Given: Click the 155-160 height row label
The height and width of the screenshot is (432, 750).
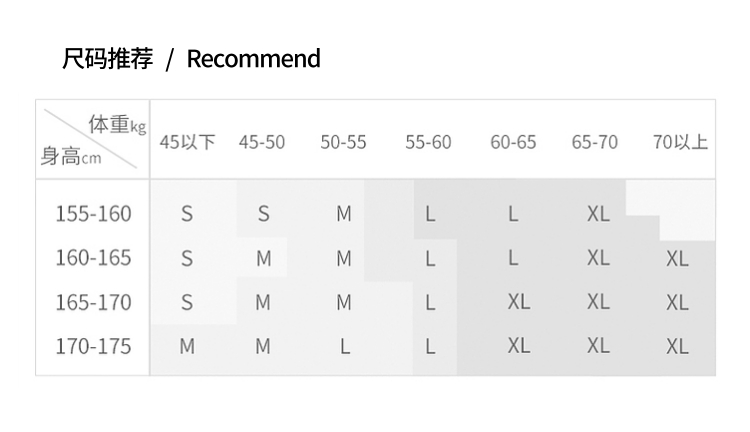Looking at the screenshot, I should pyautogui.click(x=93, y=213).
